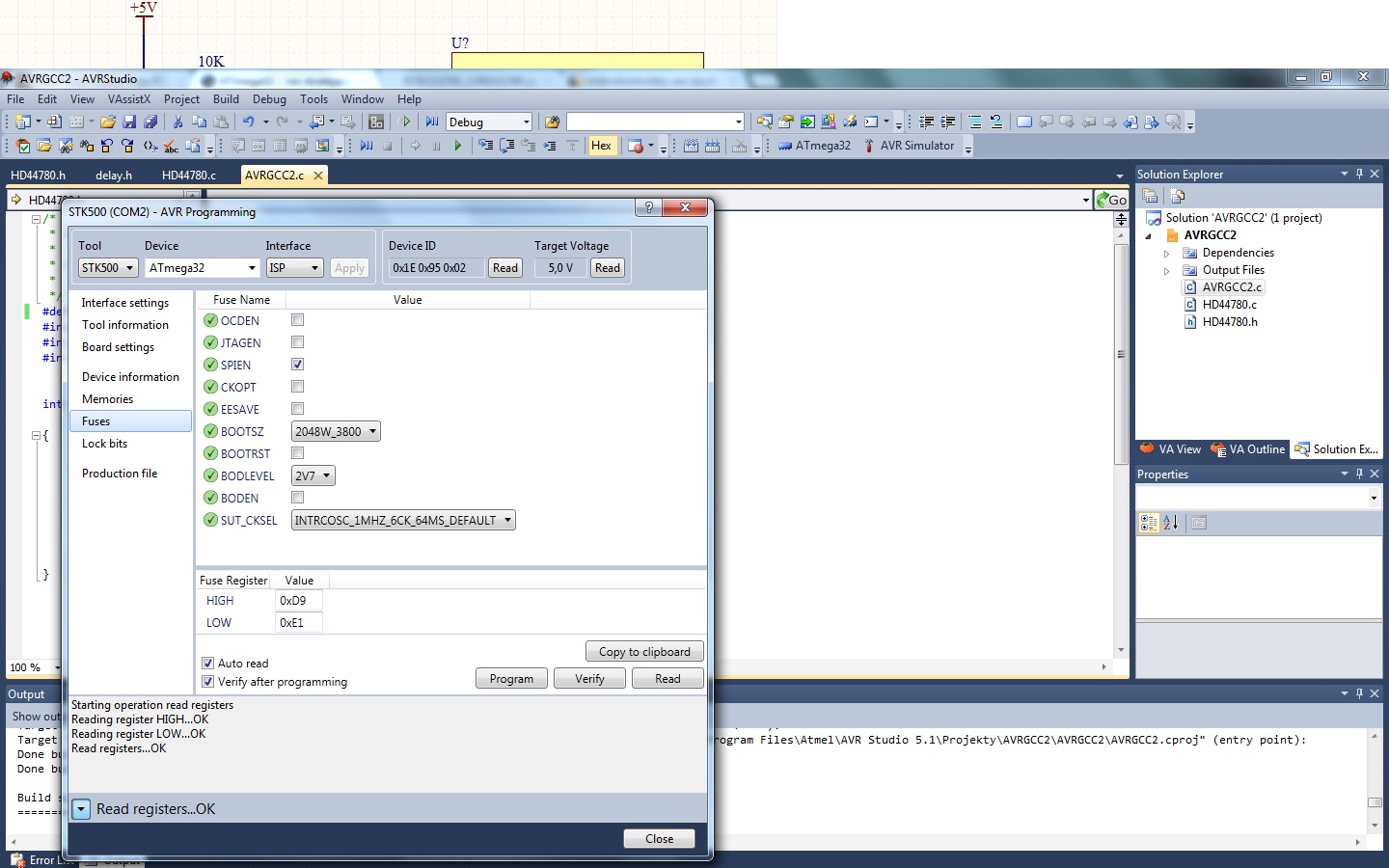This screenshot has height=868, width=1389.
Task: Click the Save file toolbar icon
Action: tap(129, 122)
